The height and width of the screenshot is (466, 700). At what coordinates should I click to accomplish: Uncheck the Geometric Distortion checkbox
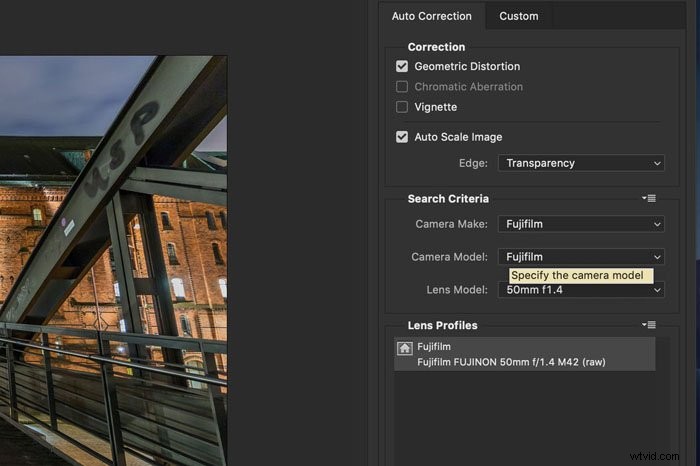coord(402,67)
